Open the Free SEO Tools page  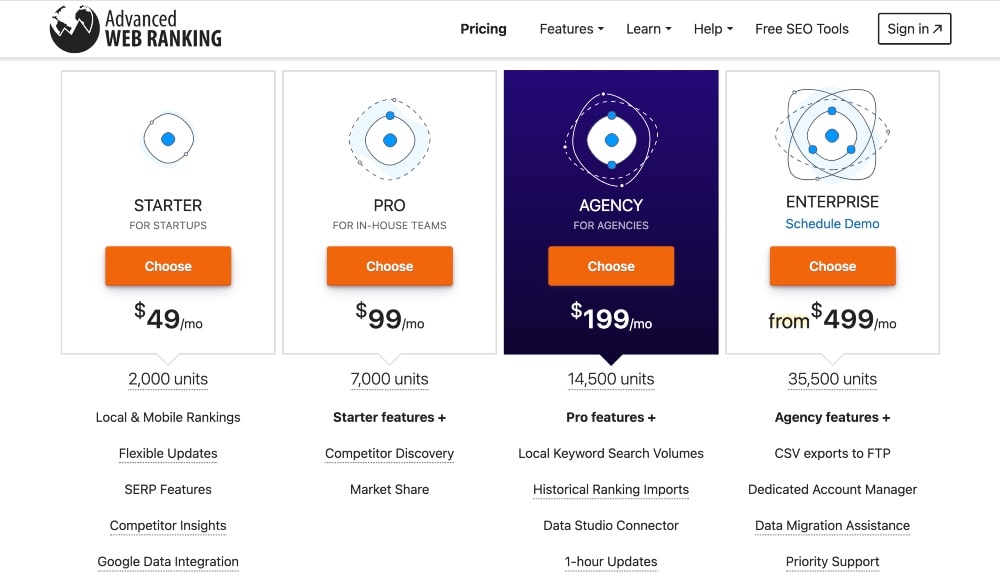[x=801, y=29]
